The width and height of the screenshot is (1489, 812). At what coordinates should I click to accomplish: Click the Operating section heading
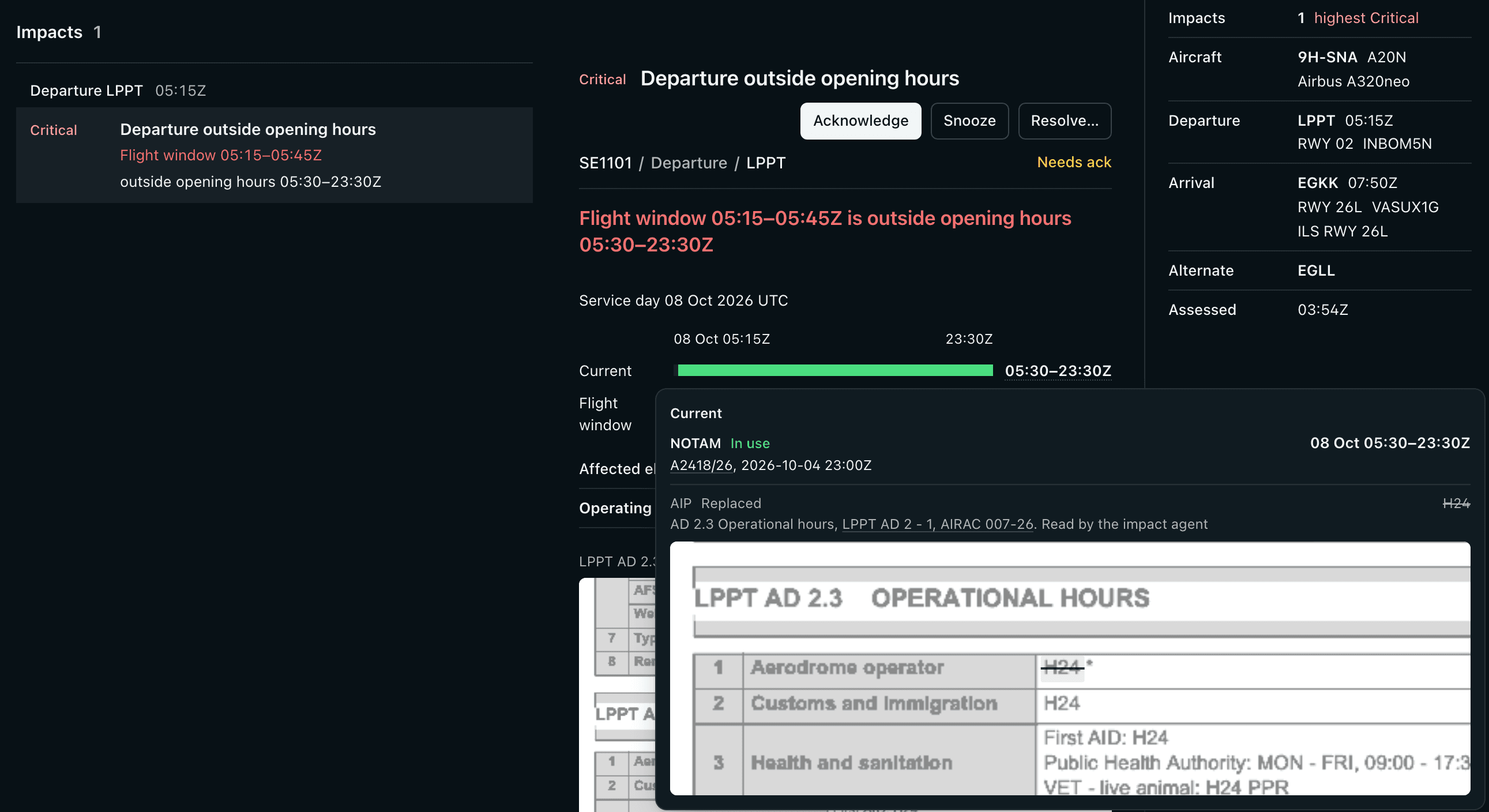pyautogui.click(x=615, y=508)
